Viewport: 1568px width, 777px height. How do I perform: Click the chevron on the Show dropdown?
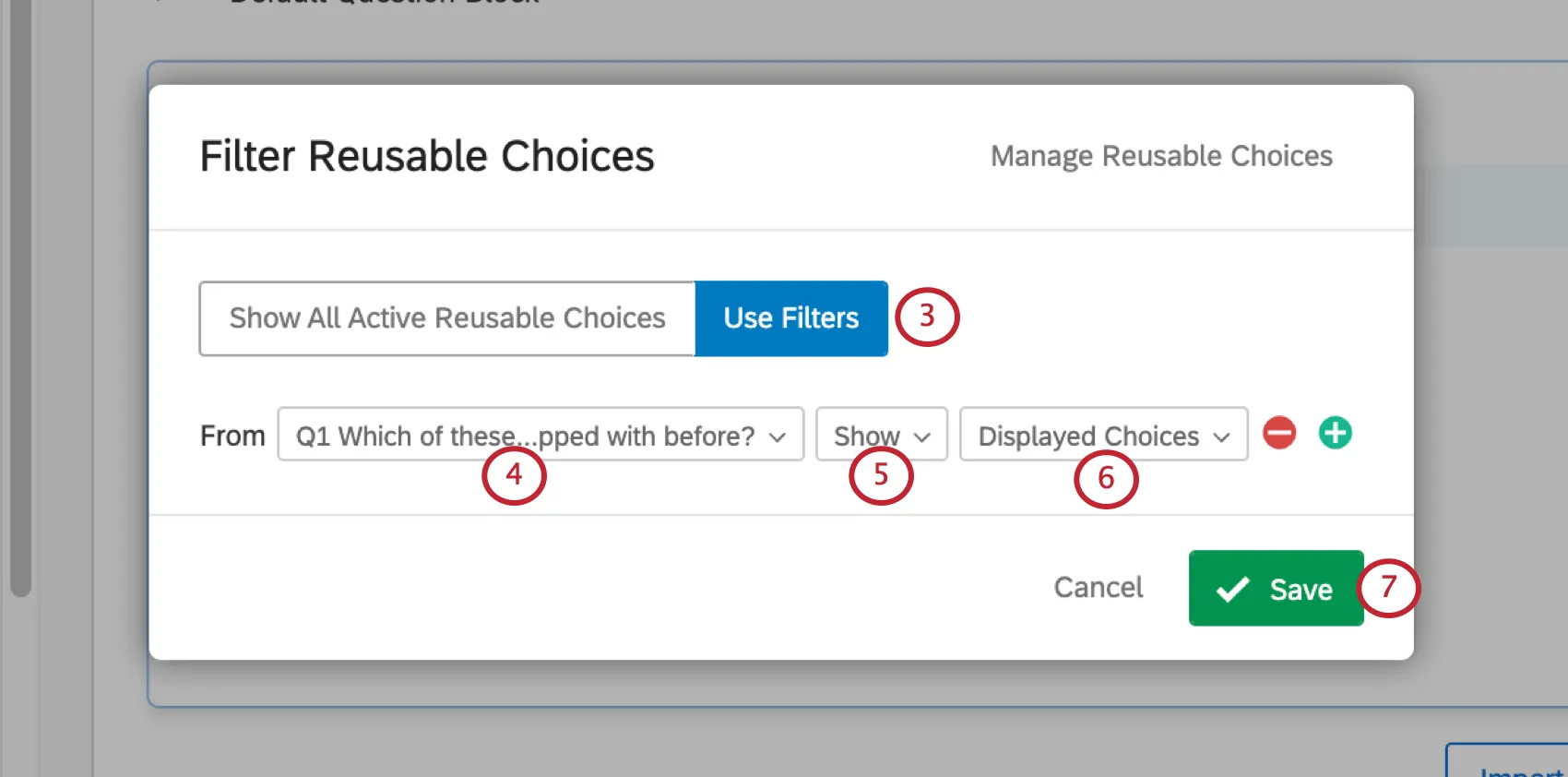pyautogui.click(x=923, y=436)
